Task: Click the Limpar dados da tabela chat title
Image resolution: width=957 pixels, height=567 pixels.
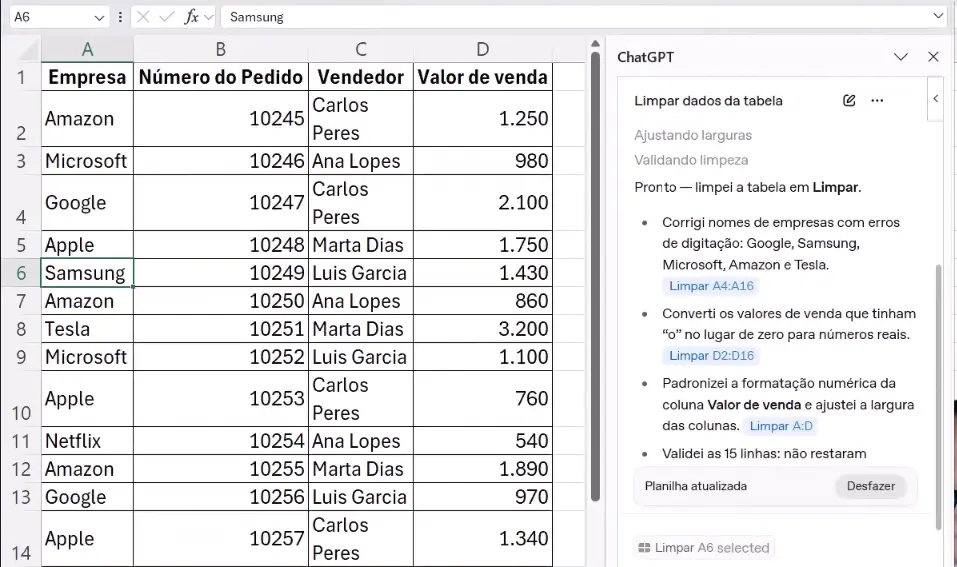Action: click(x=708, y=101)
